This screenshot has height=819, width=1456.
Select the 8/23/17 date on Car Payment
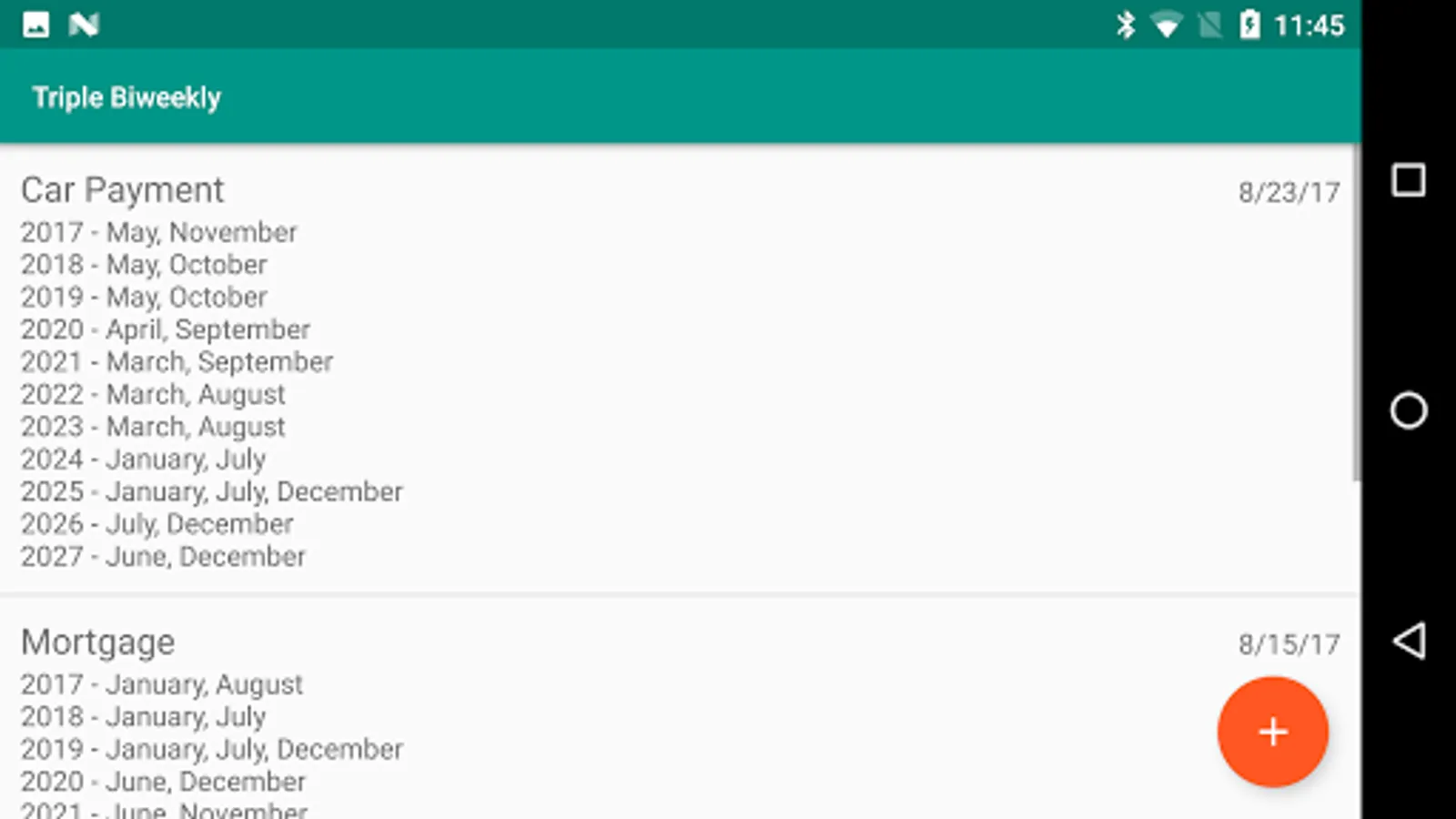pyautogui.click(x=1289, y=192)
